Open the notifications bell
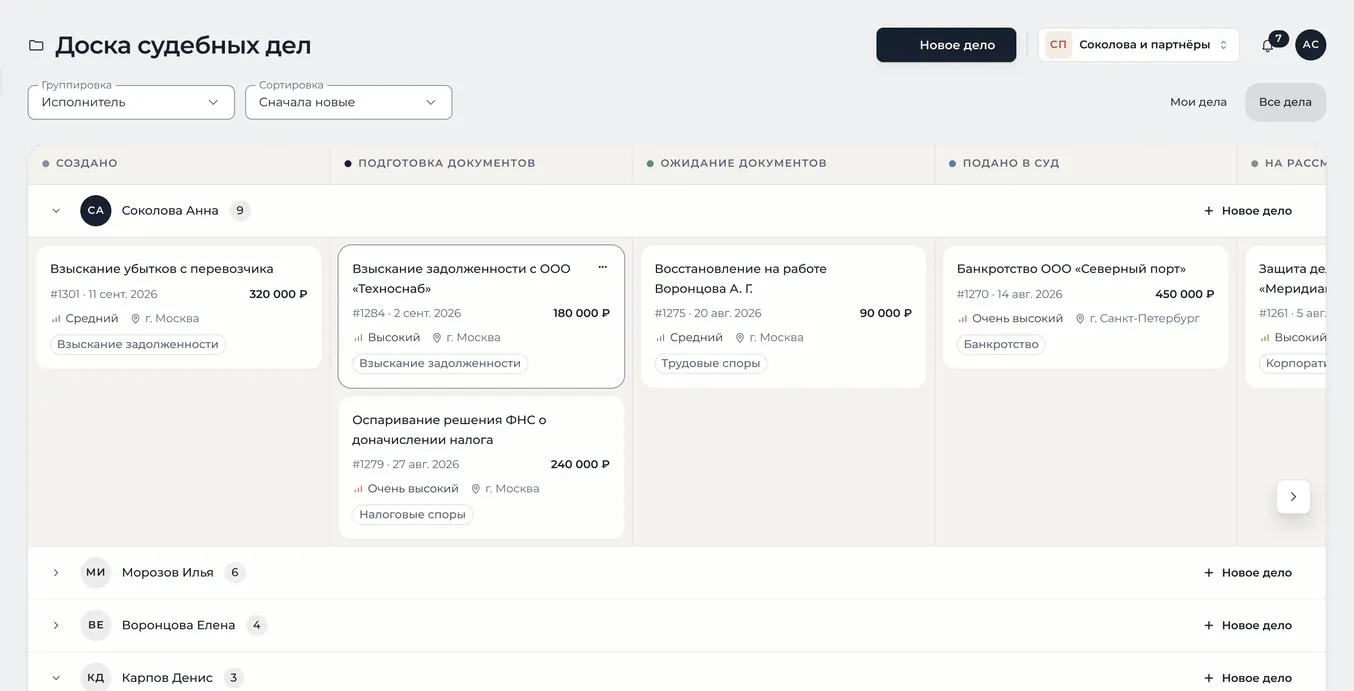 1267,45
